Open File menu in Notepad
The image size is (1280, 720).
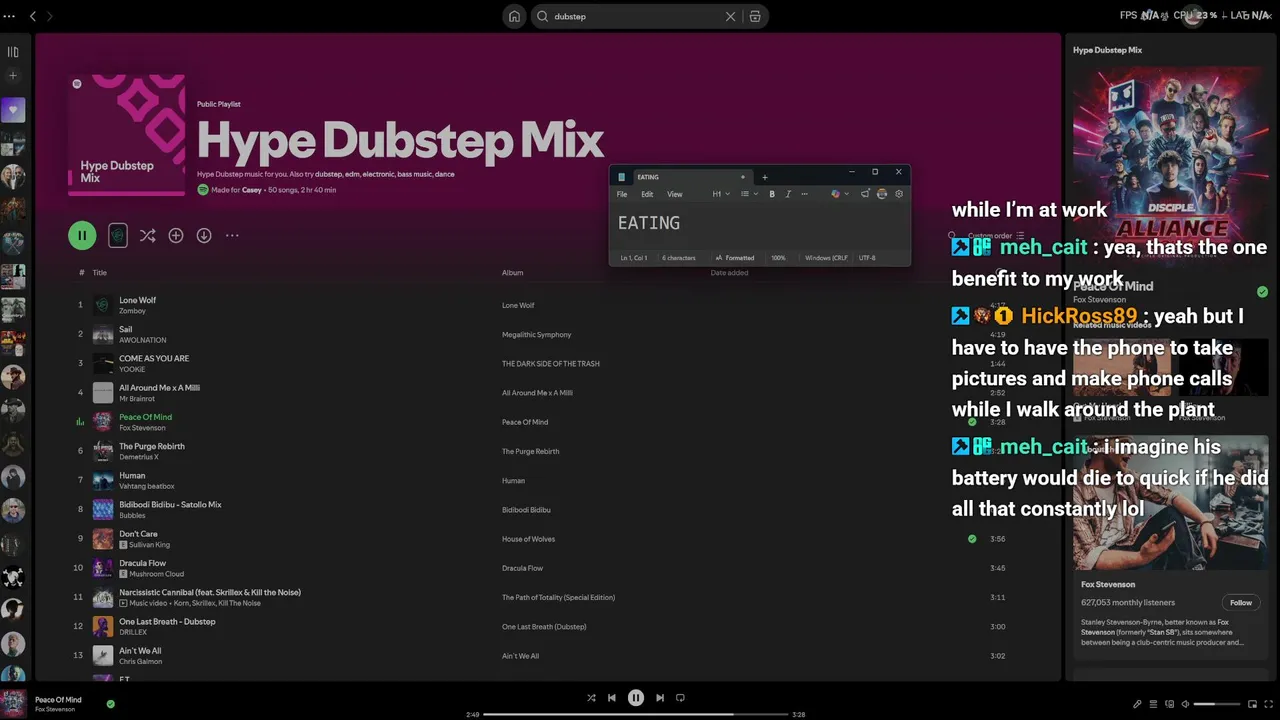pyautogui.click(x=622, y=194)
